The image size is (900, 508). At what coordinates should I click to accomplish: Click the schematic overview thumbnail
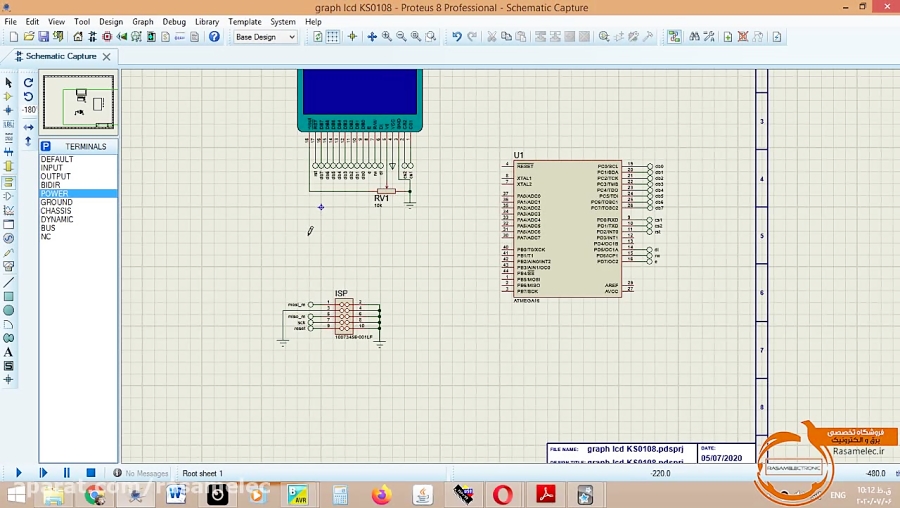pos(79,103)
